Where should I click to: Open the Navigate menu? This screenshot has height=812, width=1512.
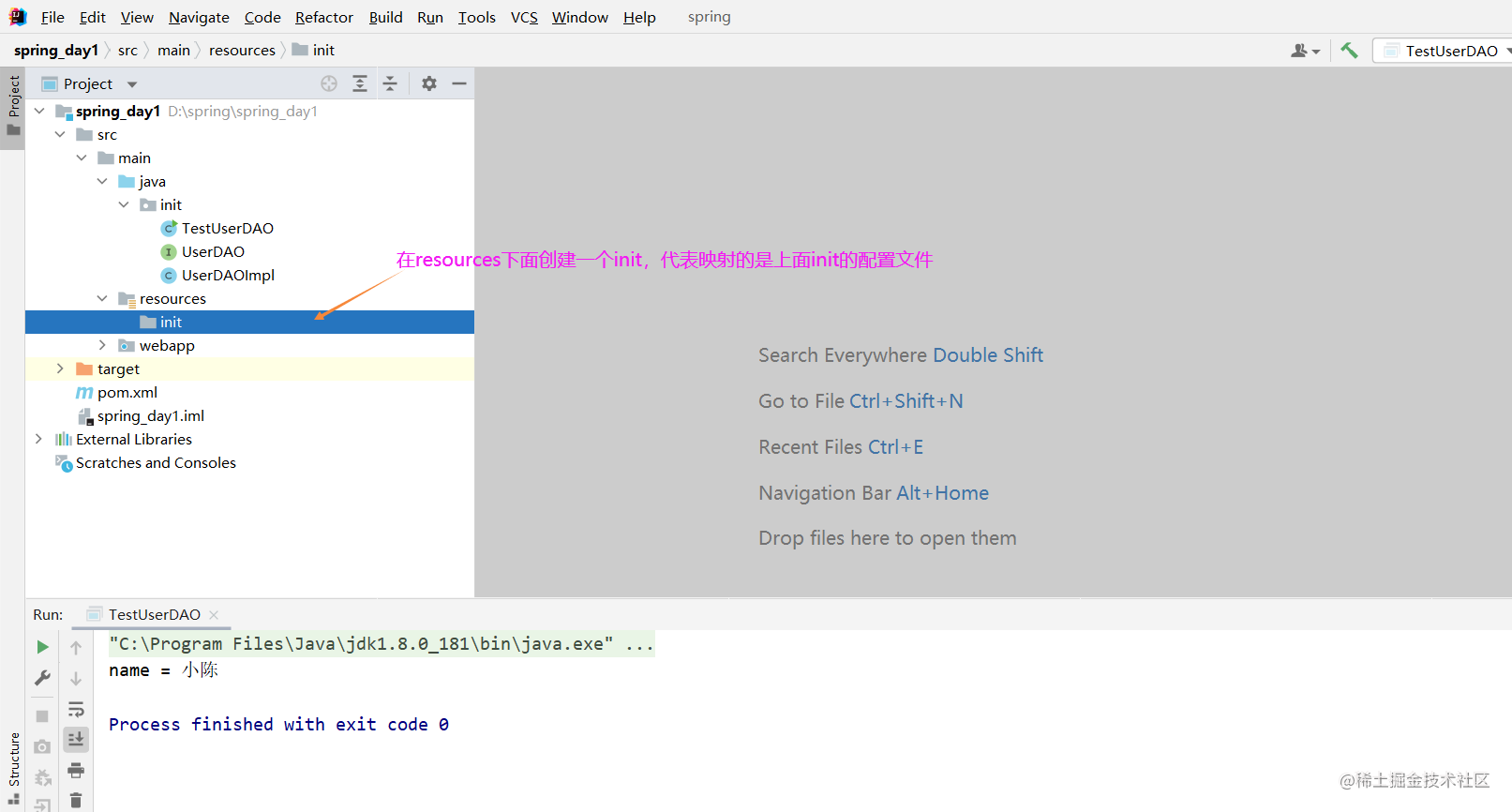(199, 17)
